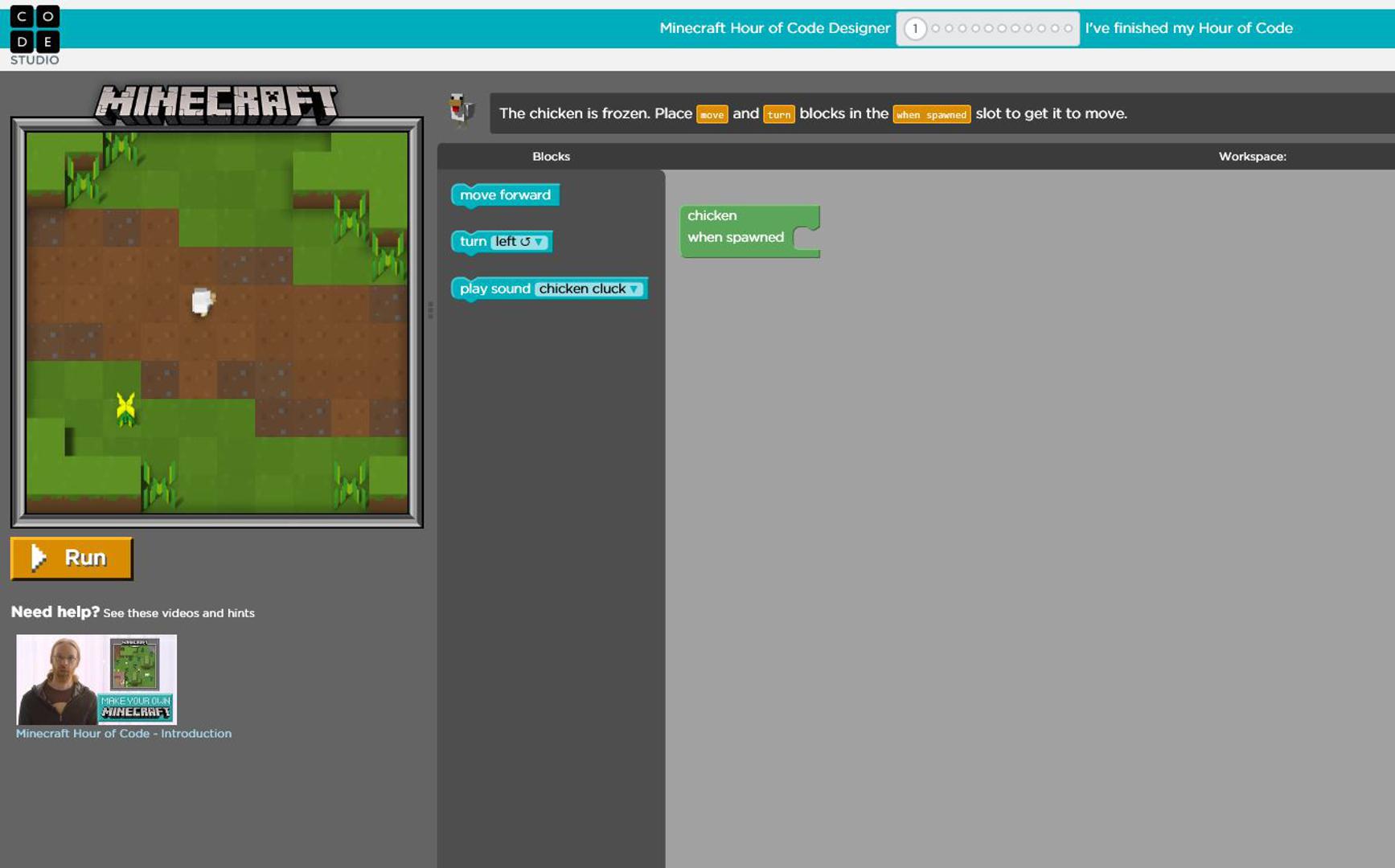Click 'I've finished my Hour of Code'
Viewport: 1395px width, 868px height.
(x=1188, y=28)
